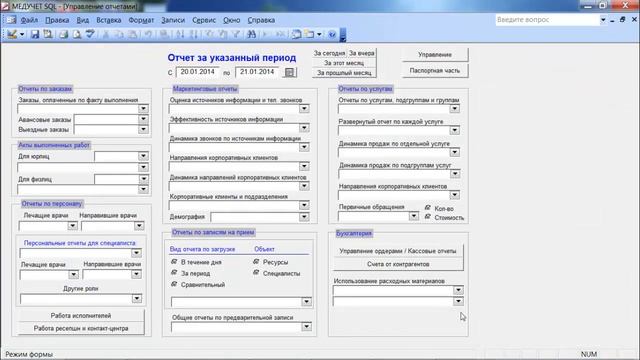Click the Filter By Form icon

pyautogui.click(x=222, y=35)
